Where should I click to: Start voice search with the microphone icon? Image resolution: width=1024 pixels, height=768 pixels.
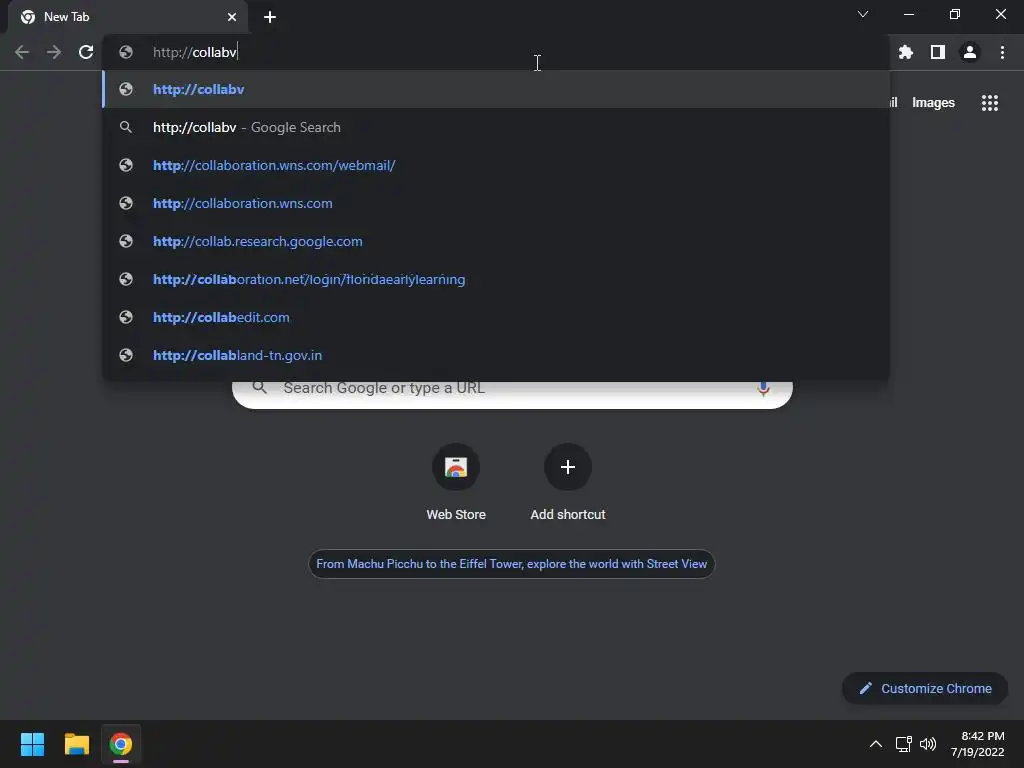point(763,388)
